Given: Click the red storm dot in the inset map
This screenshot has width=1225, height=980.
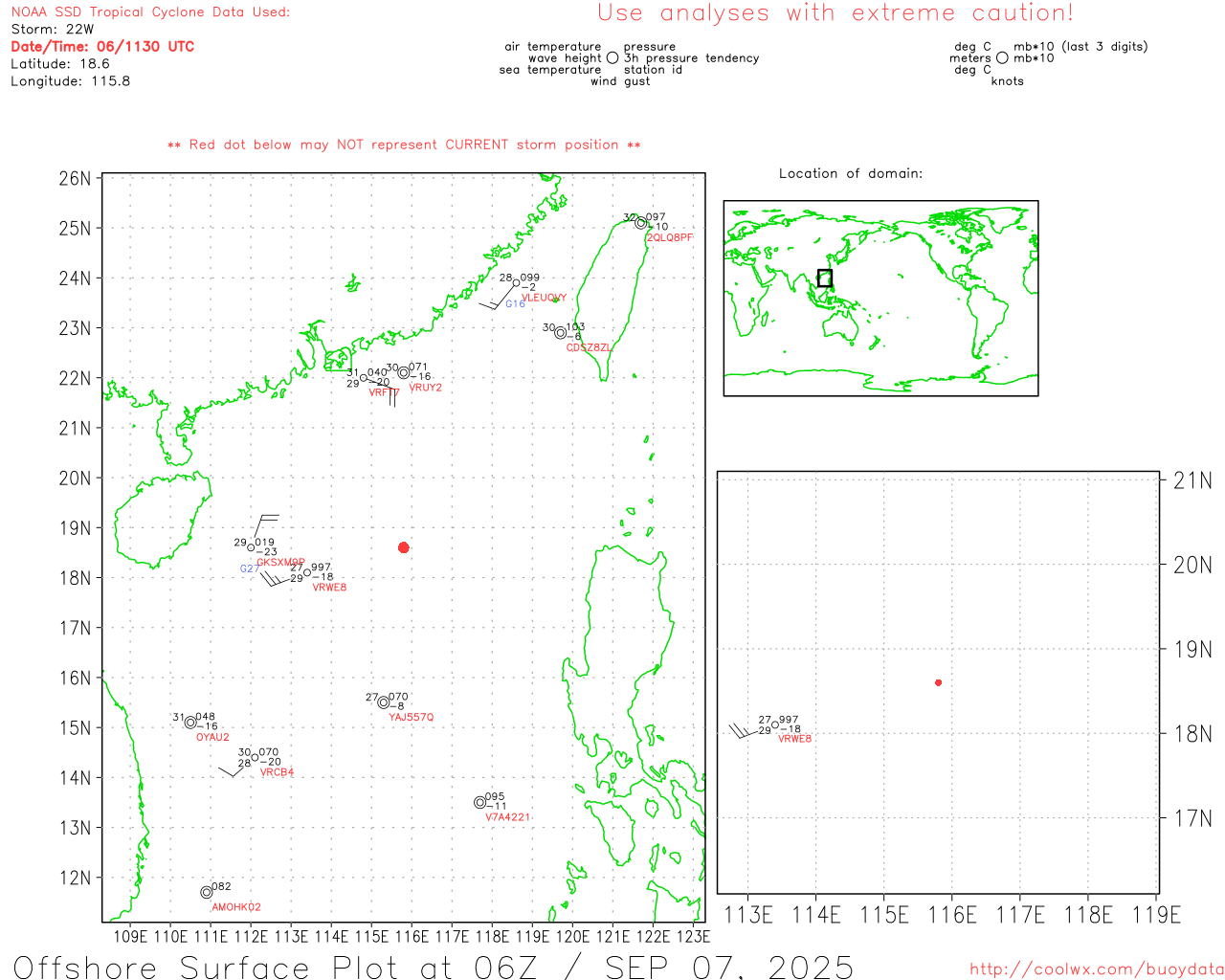Looking at the screenshot, I should (939, 682).
